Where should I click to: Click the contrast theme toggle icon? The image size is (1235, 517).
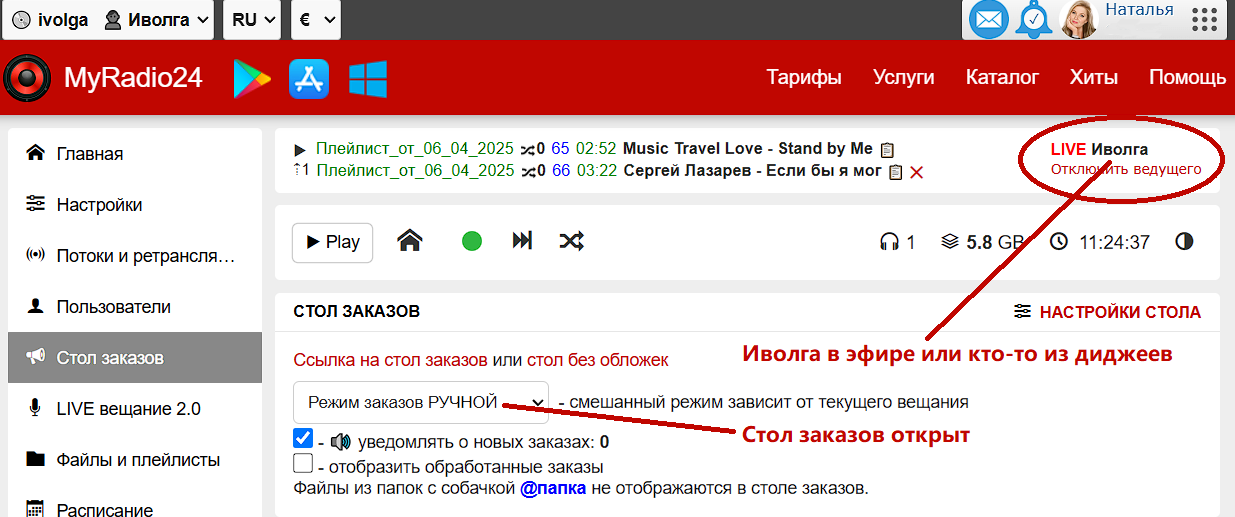[1184, 242]
